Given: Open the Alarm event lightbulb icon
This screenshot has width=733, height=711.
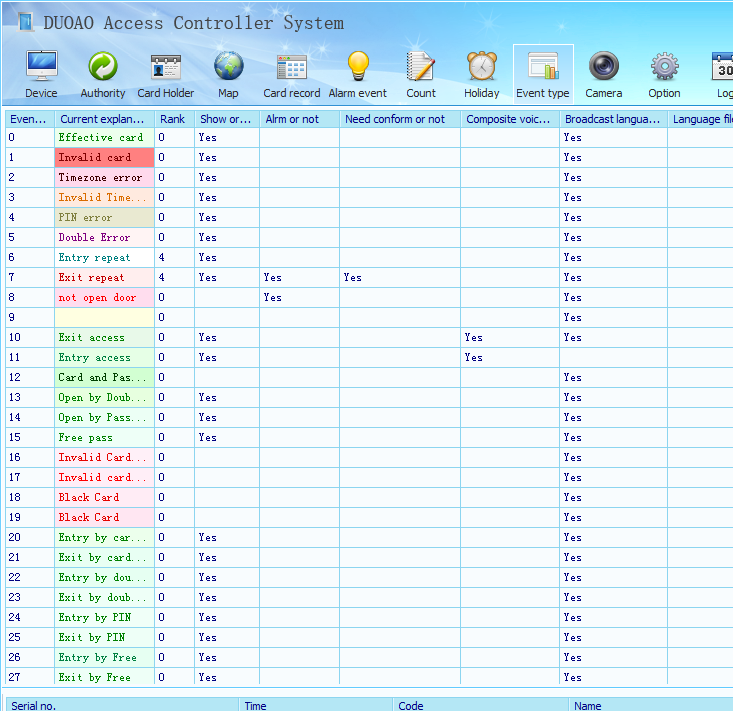Looking at the screenshot, I should coord(358,75).
